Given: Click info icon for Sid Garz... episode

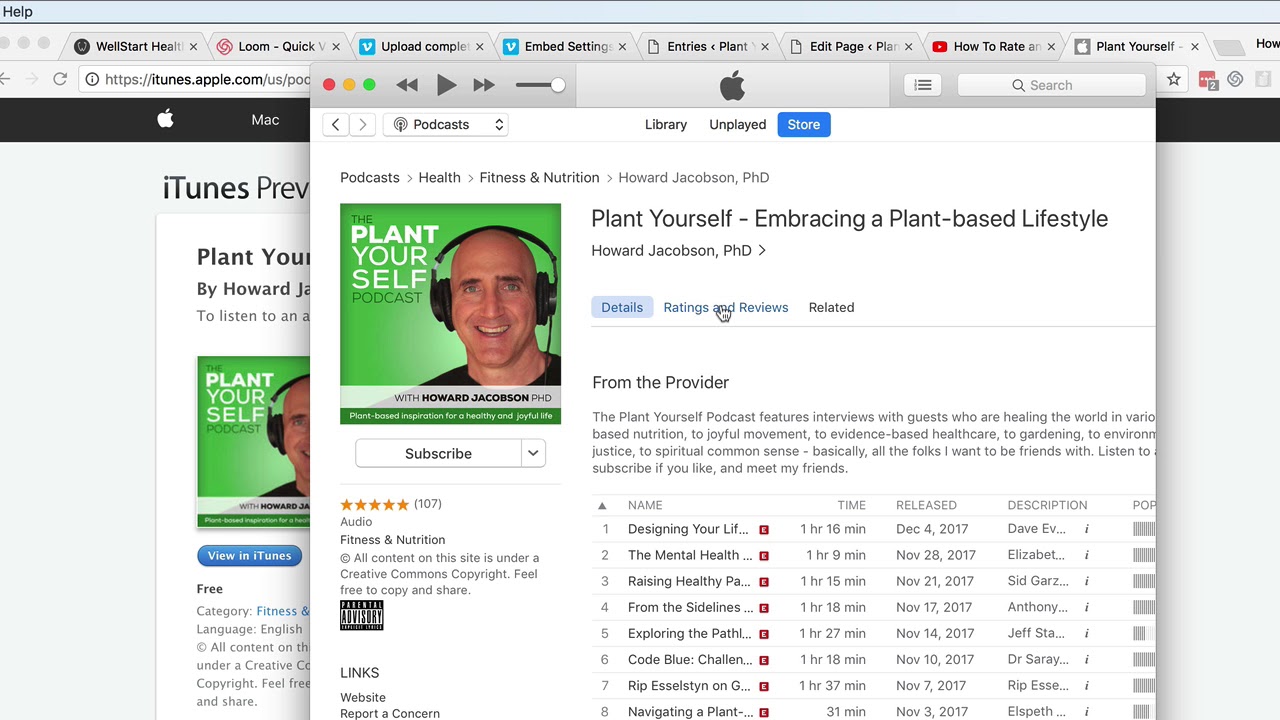Looking at the screenshot, I should coord(1087,581).
